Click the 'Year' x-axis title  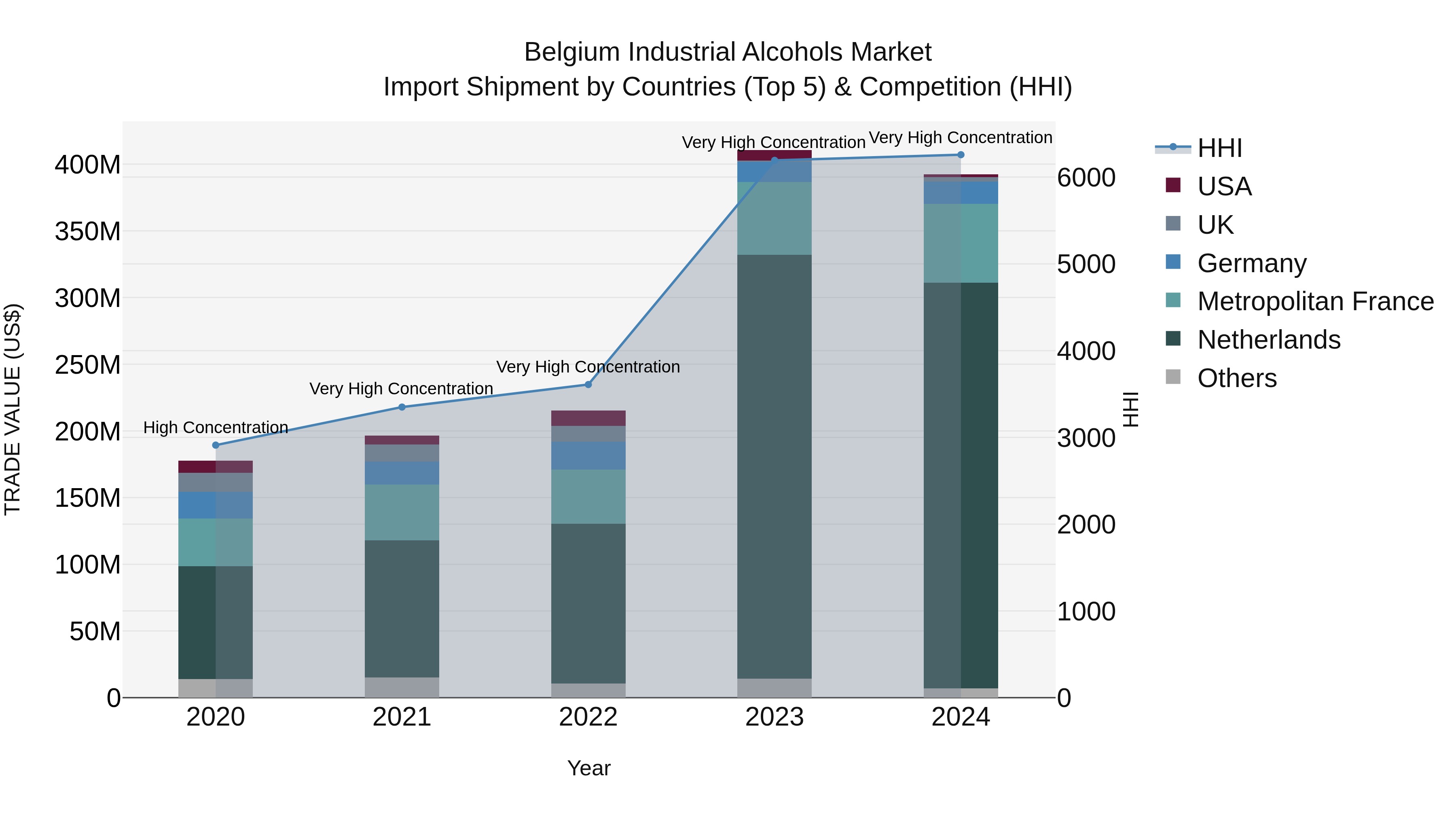pos(589,769)
